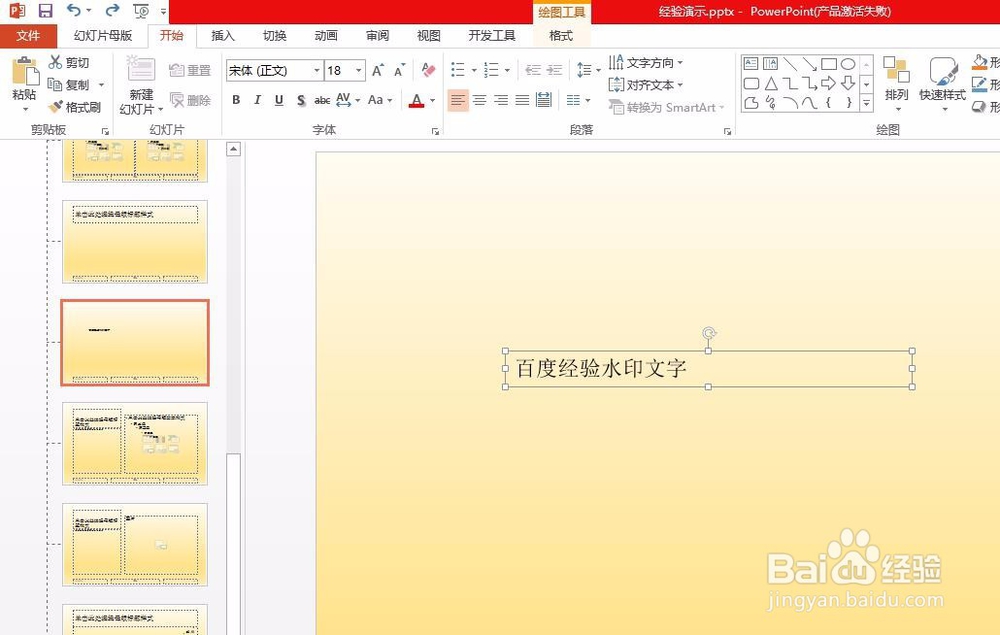Click the 重置 Reset button
Screen dimensions: 1000x635
point(189,70)
